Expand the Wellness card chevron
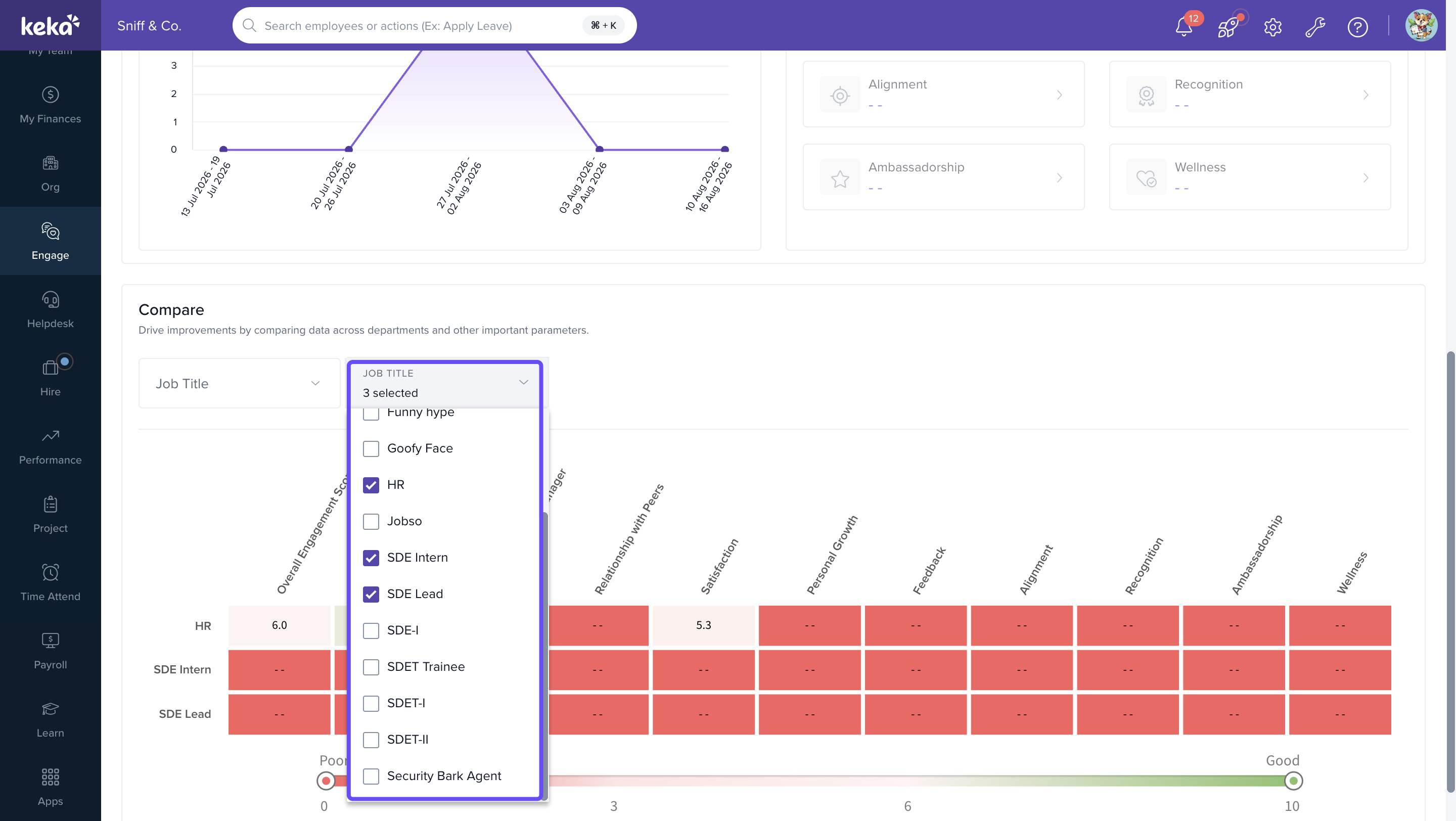The width and height of the screenshot is (1456, 821). 1365,178
